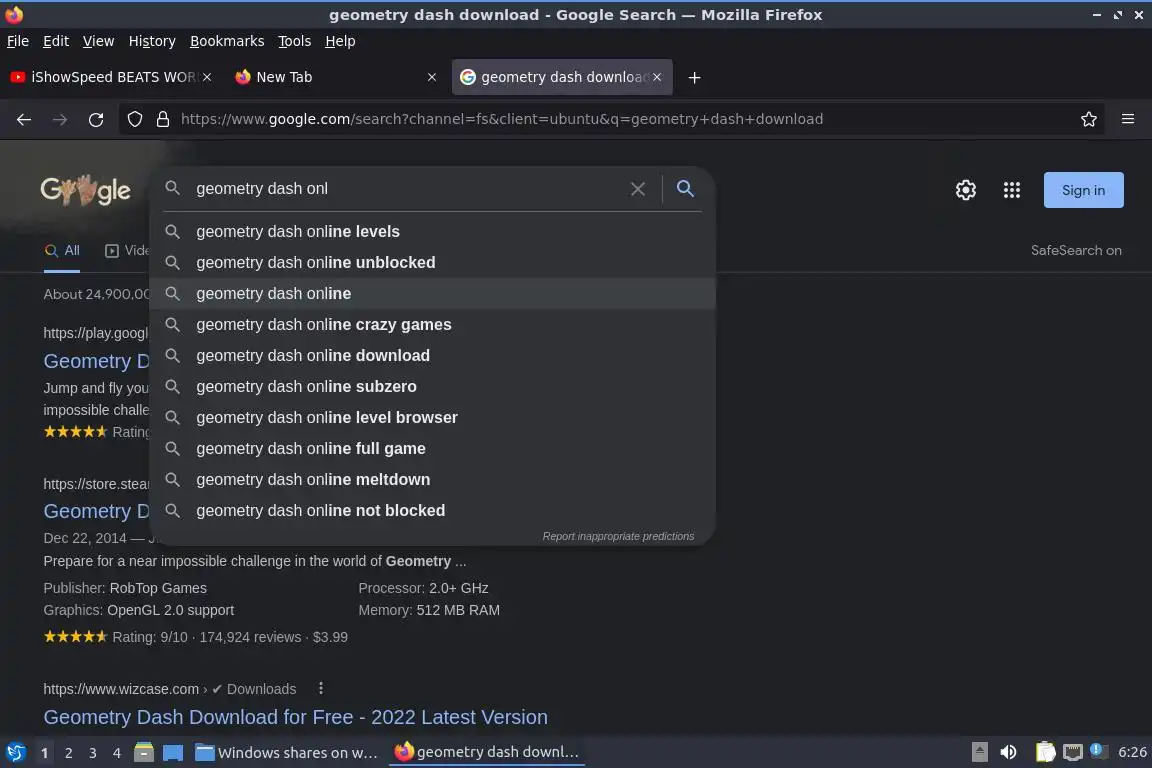Close the New Tab tab
This screenshot has height=768, width=1152.
click(432, 77)
